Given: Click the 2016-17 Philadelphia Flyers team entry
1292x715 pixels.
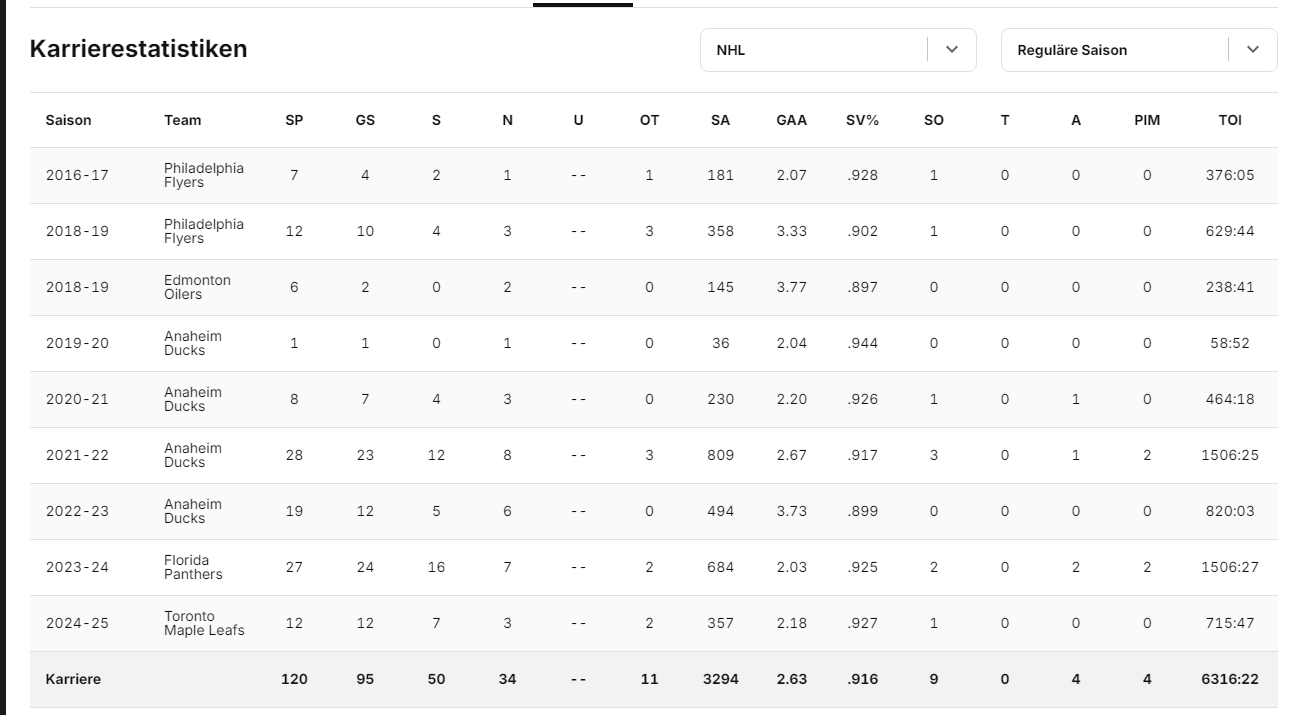Looking at the screenshot, I should pyautogui.click(x=204, y=175).
